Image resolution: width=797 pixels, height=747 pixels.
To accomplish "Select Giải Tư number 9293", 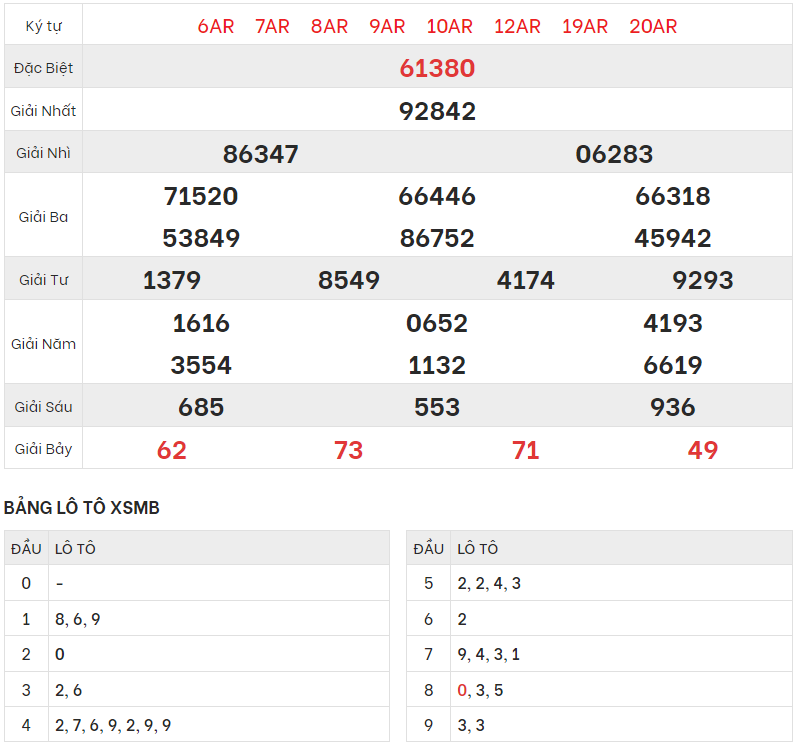I will 703,281.
